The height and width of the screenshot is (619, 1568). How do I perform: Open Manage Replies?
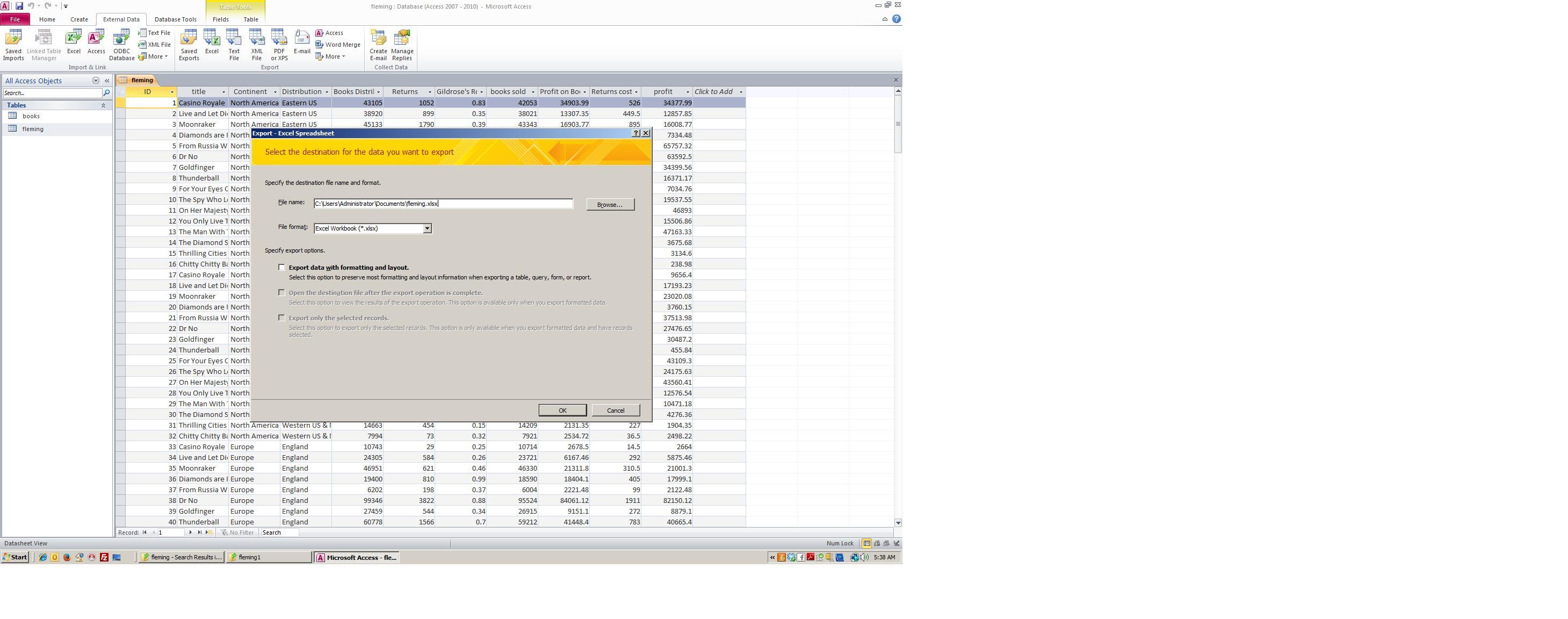click(402, 45)
